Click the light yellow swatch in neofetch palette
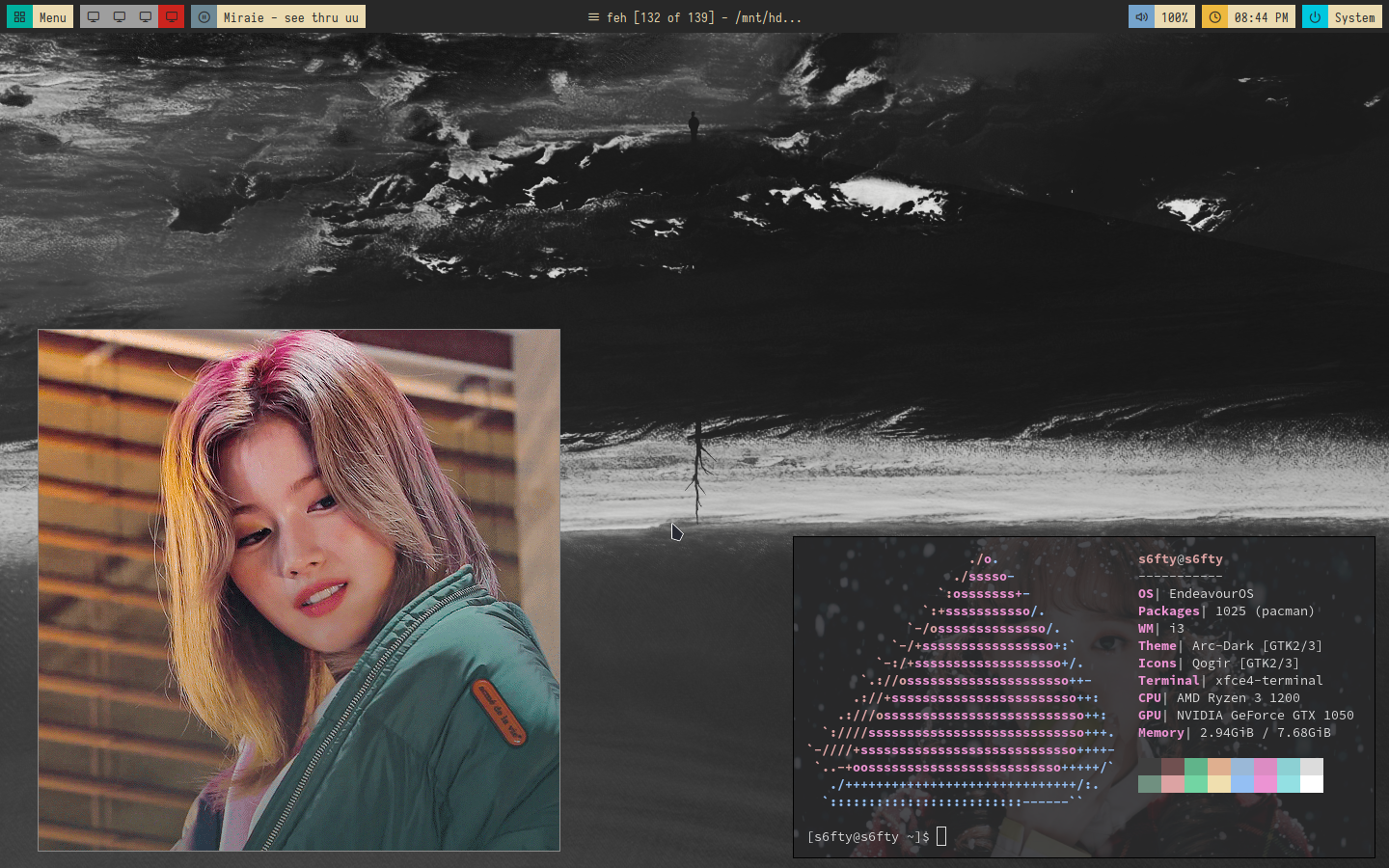Image resolution: width=1389 pixels, height=868 pixels. pyautogui.click(x=1219, y=784)
